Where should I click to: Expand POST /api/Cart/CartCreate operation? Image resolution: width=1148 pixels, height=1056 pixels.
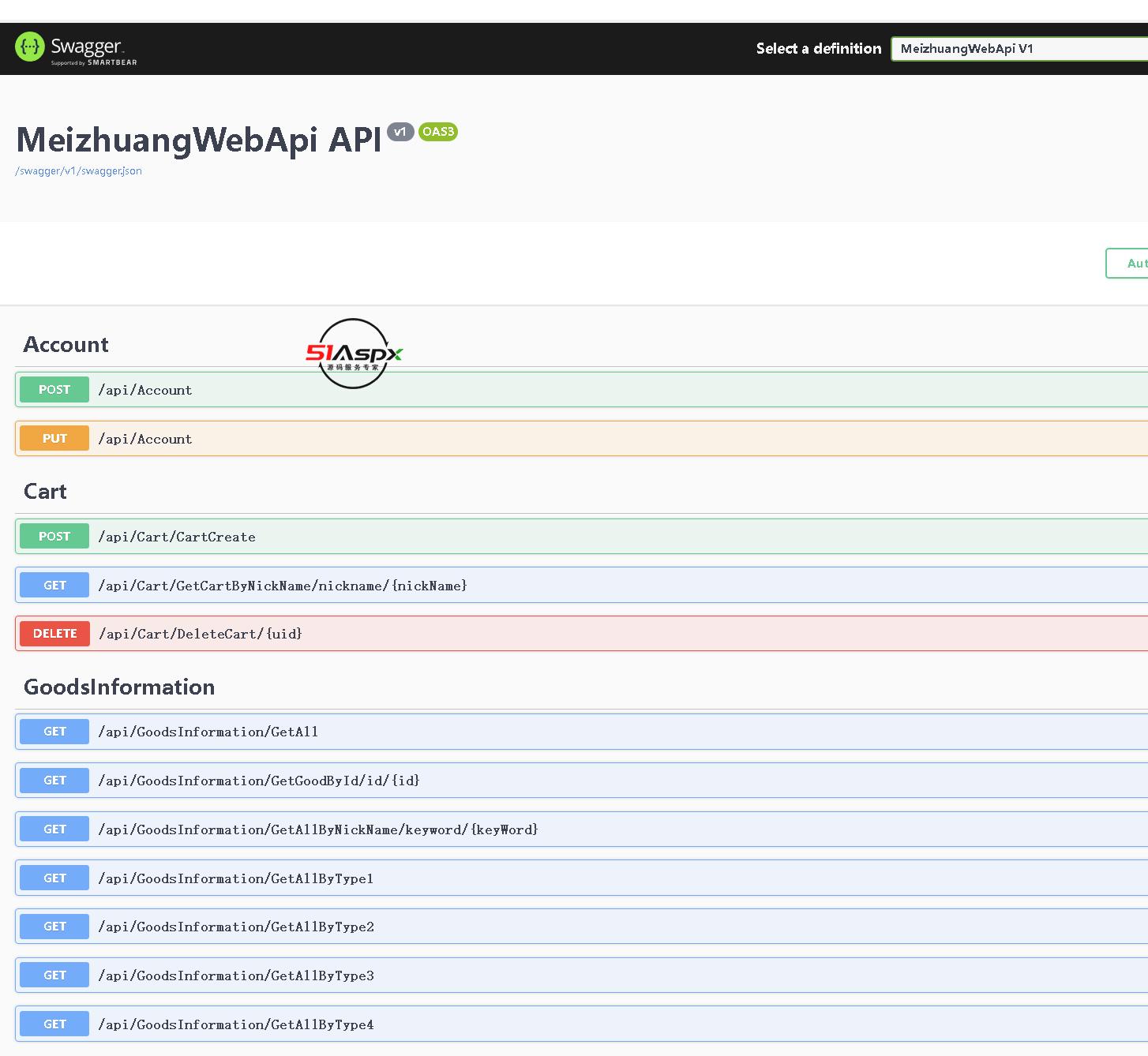[581, 537]
